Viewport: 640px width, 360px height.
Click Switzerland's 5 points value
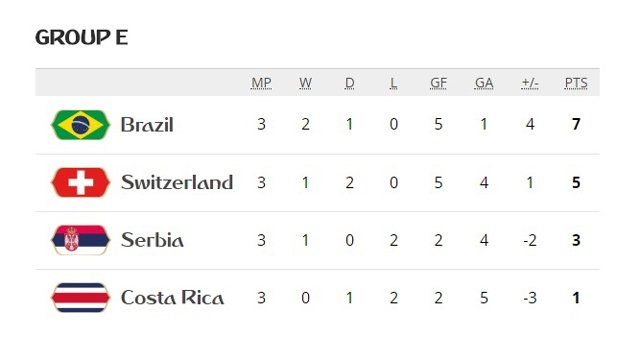click(576, 182)
